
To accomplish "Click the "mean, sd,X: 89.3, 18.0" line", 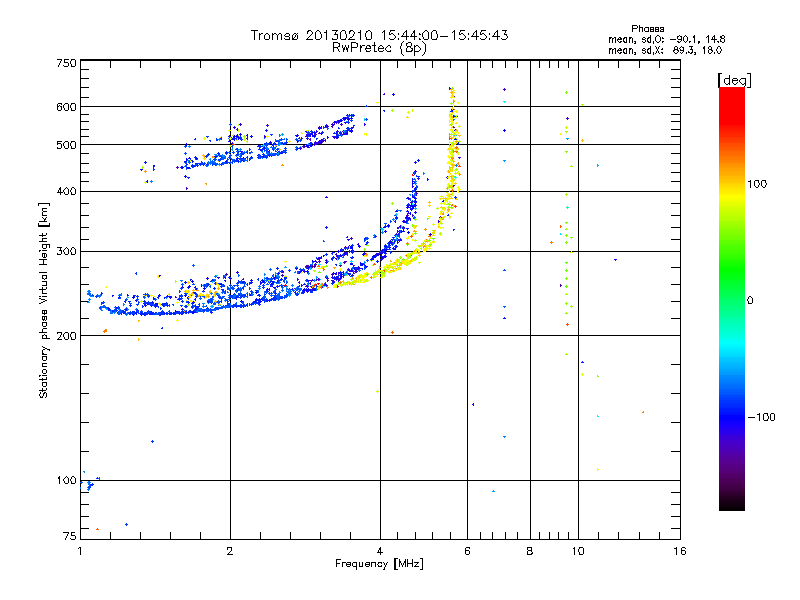I will coord(665,50).
